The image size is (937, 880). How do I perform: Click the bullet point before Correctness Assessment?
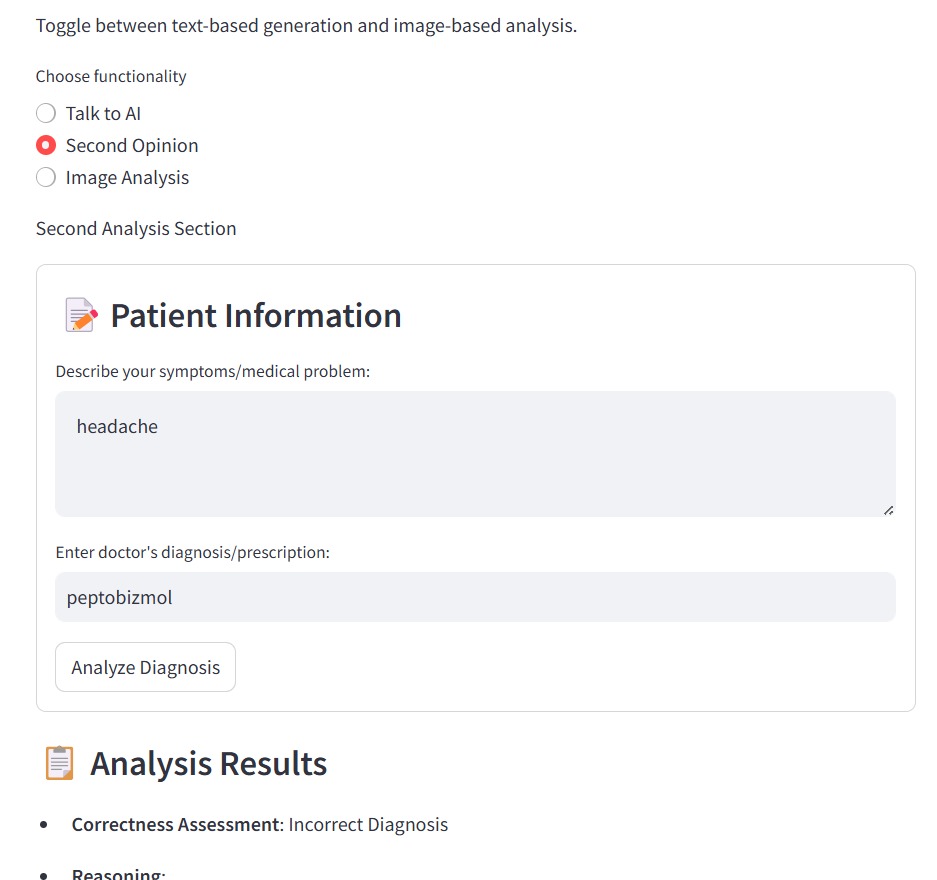pyautogui.click(x=44, y=825)
